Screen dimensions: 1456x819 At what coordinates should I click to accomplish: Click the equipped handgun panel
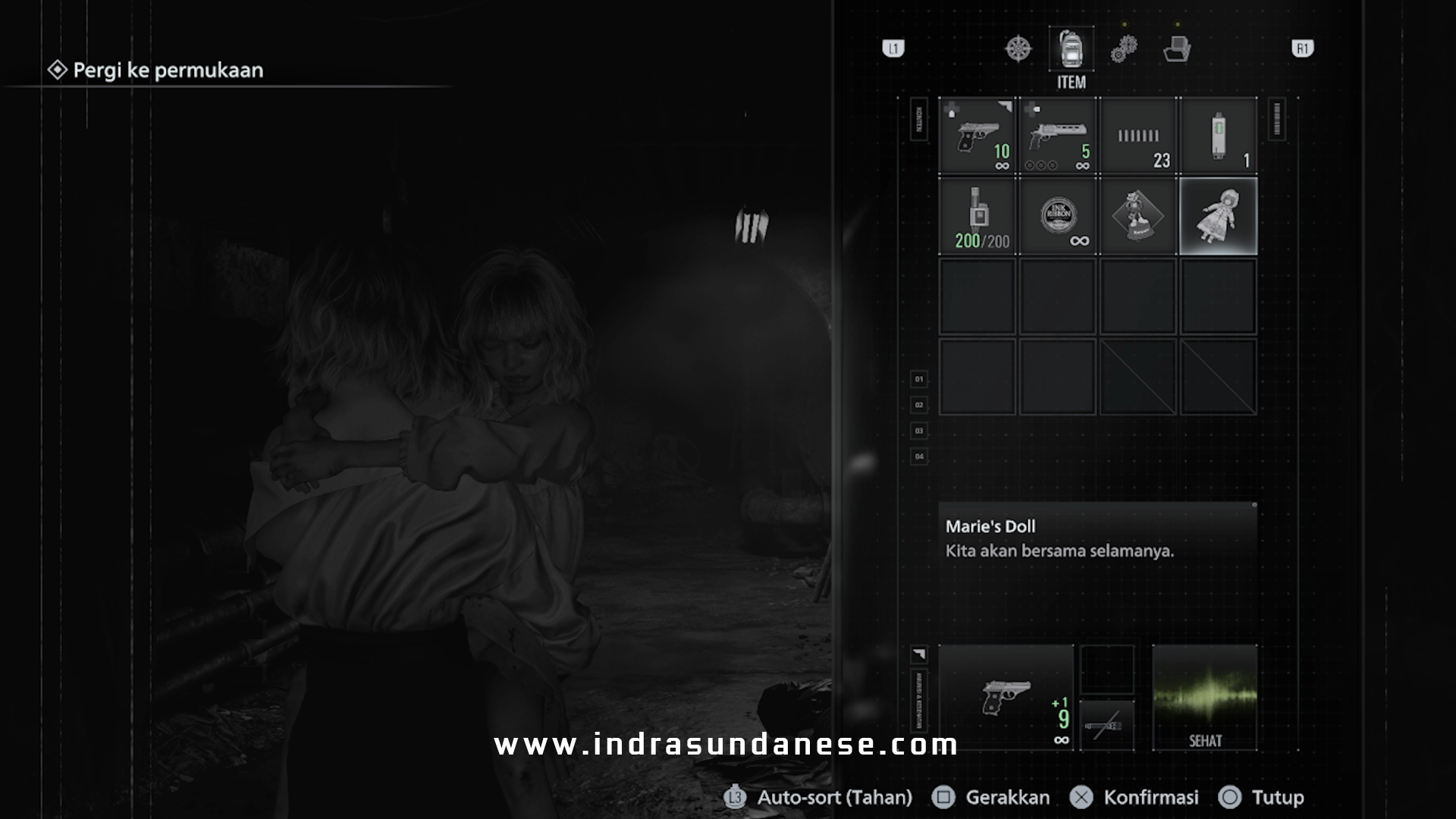[x=1006, y=698]
